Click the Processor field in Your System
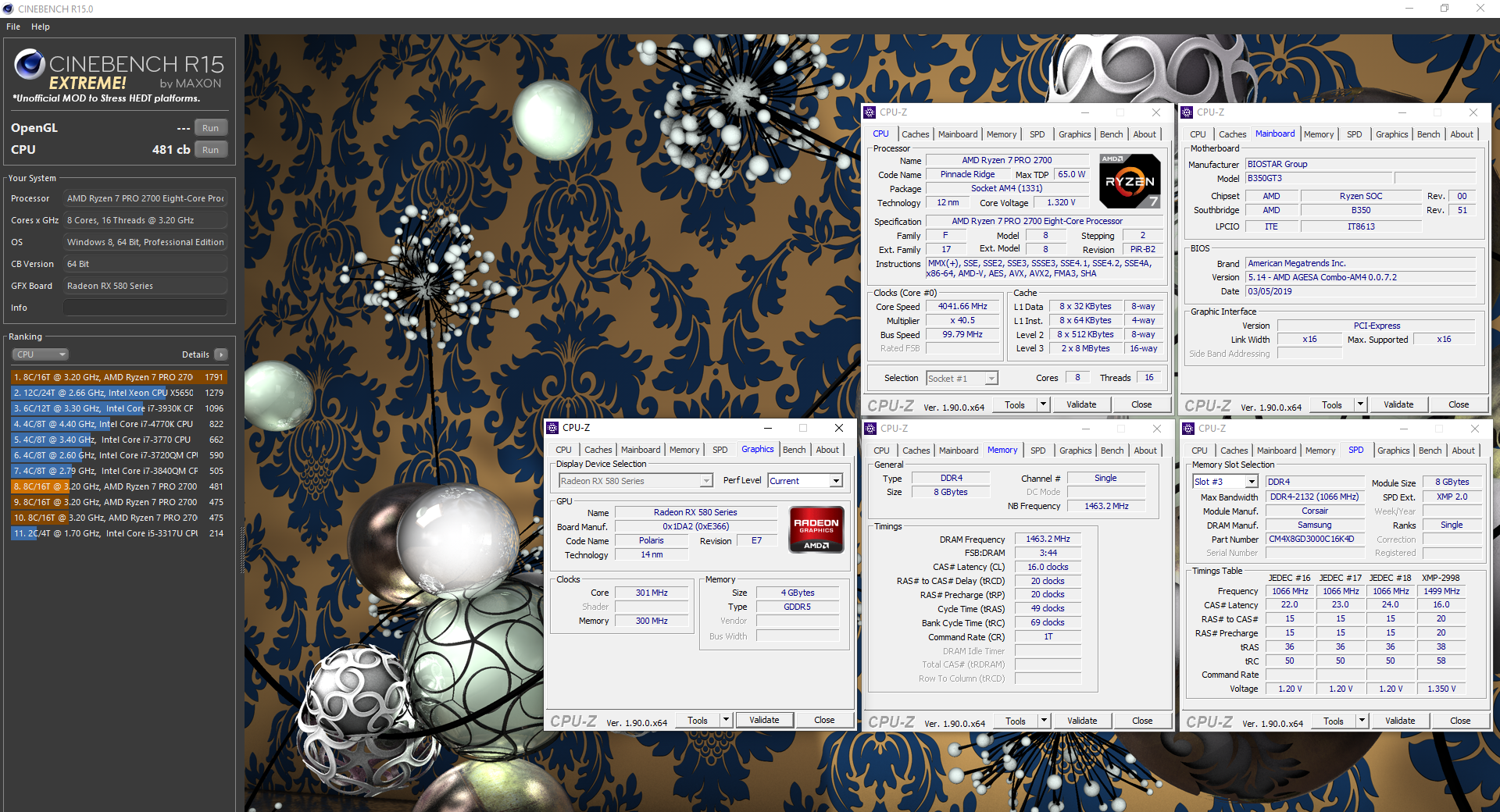1500x812 pixels. 145,198
